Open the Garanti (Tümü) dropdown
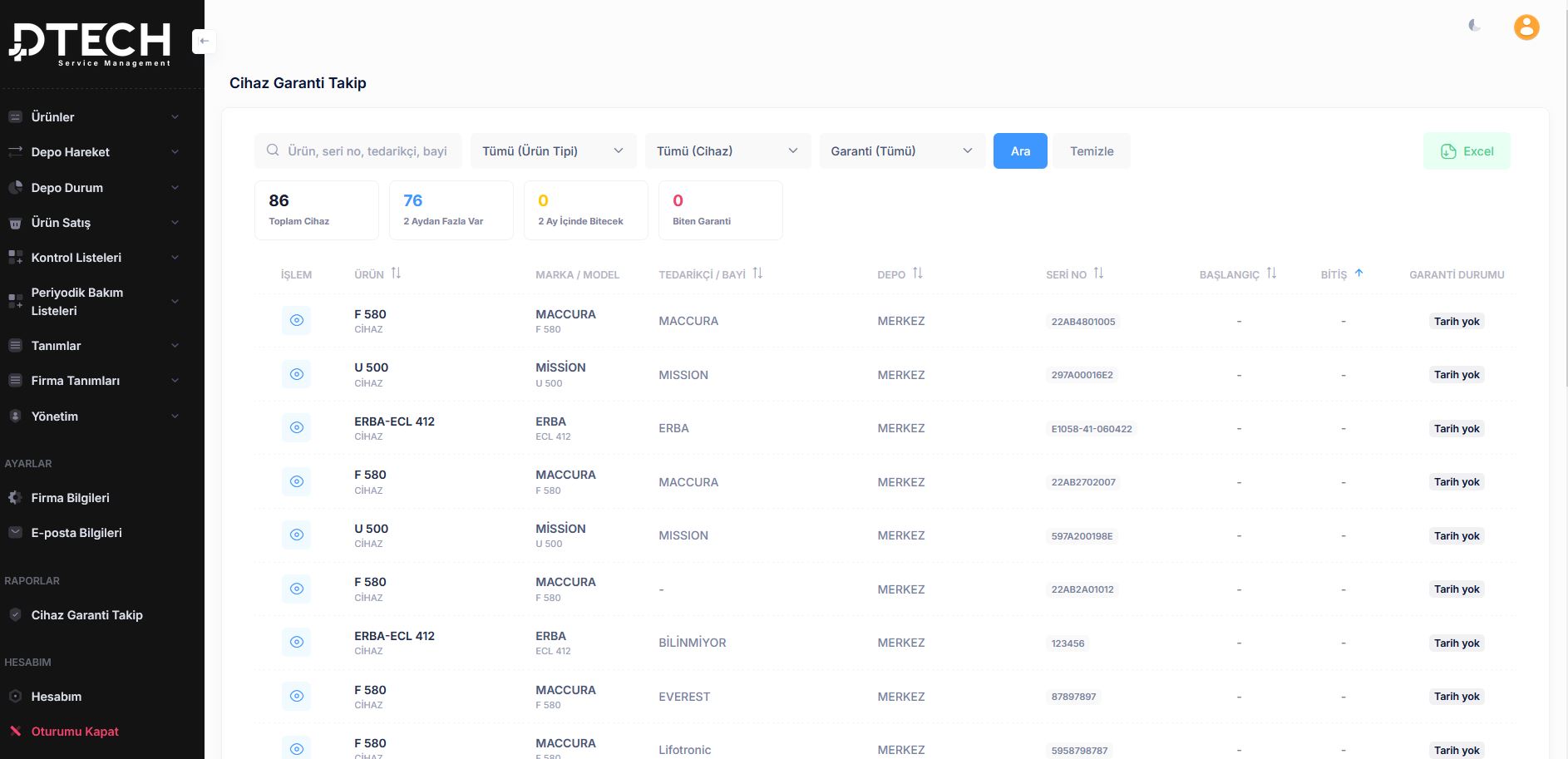The height and width of the screenshot is (759, 1568). pos(902,150)
